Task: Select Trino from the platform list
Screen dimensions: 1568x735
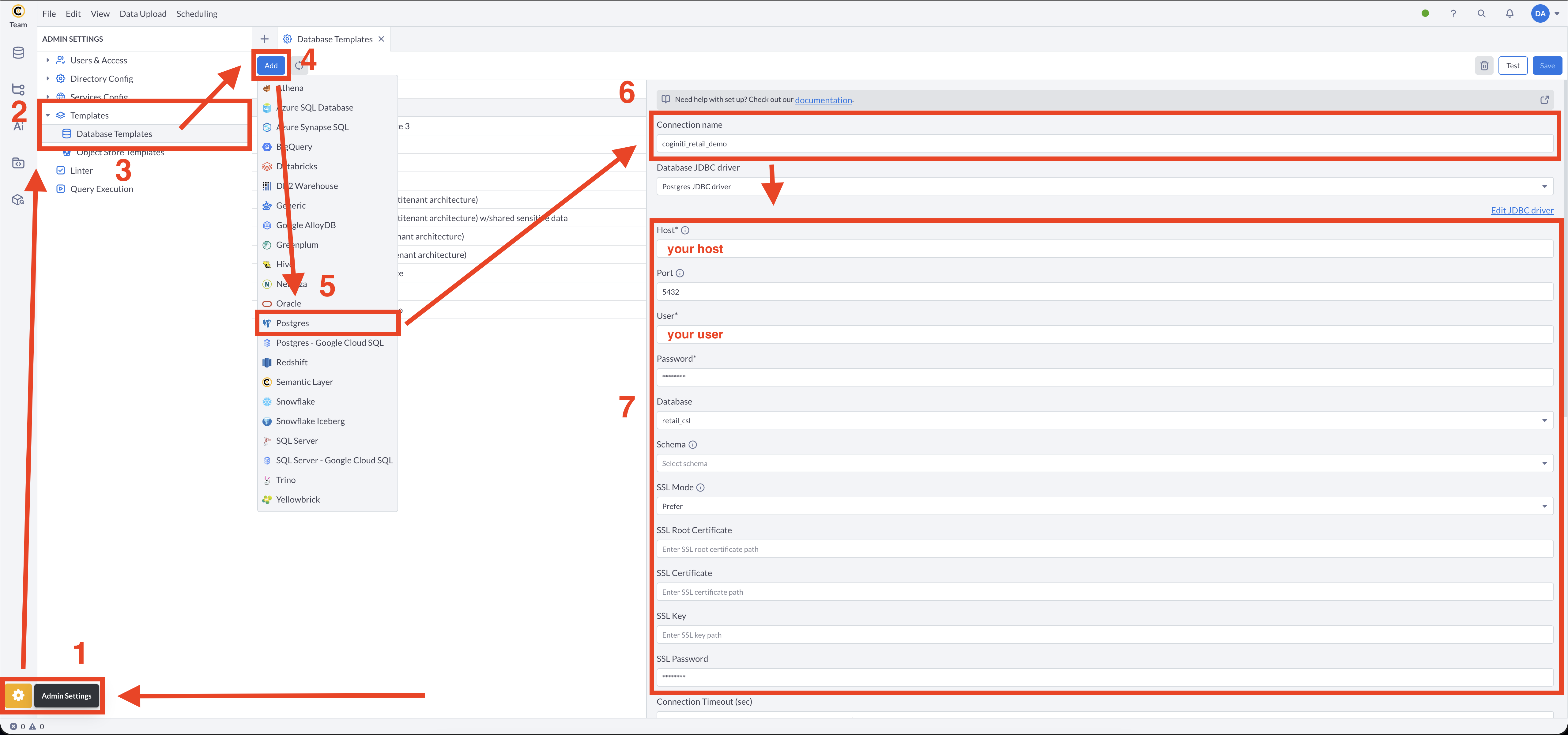Action: pyautogui.click(x=327, y=480)
